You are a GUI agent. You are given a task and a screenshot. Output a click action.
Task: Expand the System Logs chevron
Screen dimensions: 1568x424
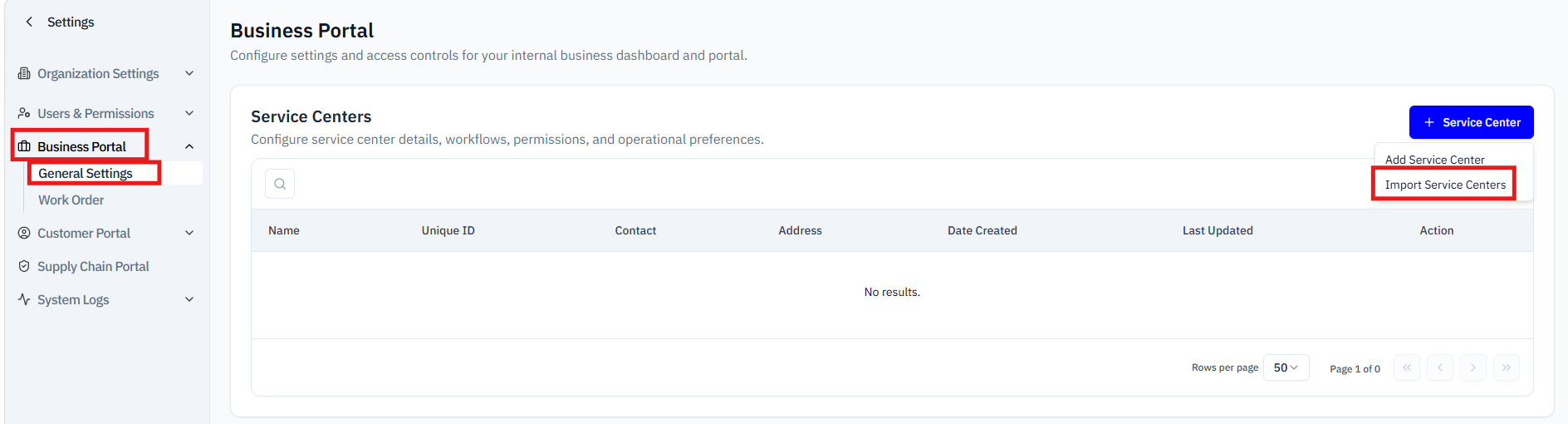click(189, 299)
